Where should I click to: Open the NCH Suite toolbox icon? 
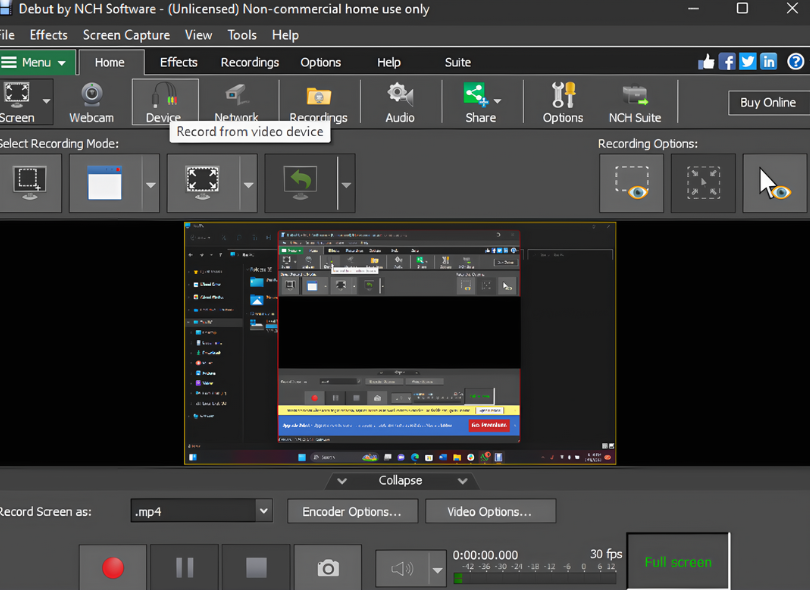[x=634, y=102]
